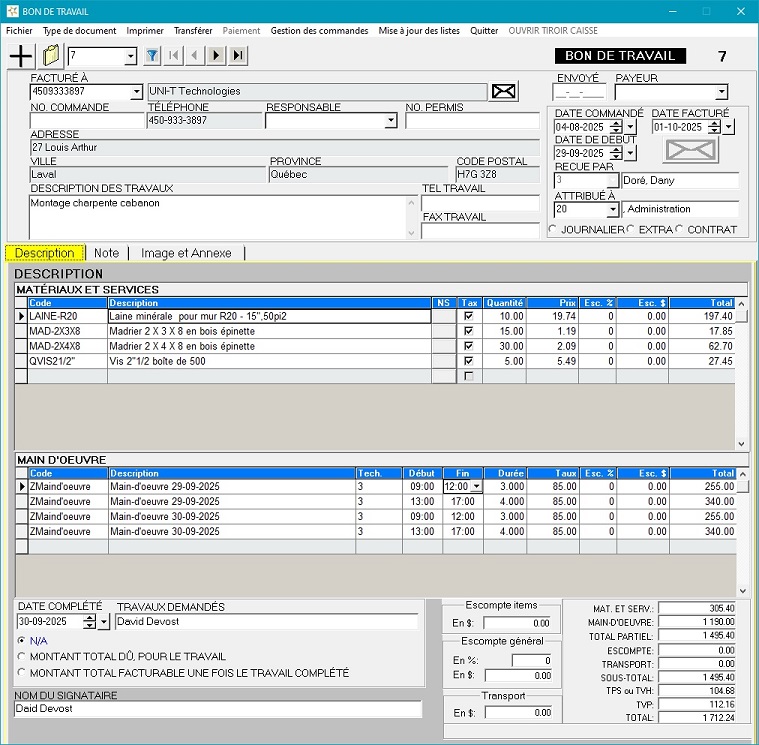759x745 pixels.
Task: Select the JOURNALIER radio button
Action: [554, 230]
